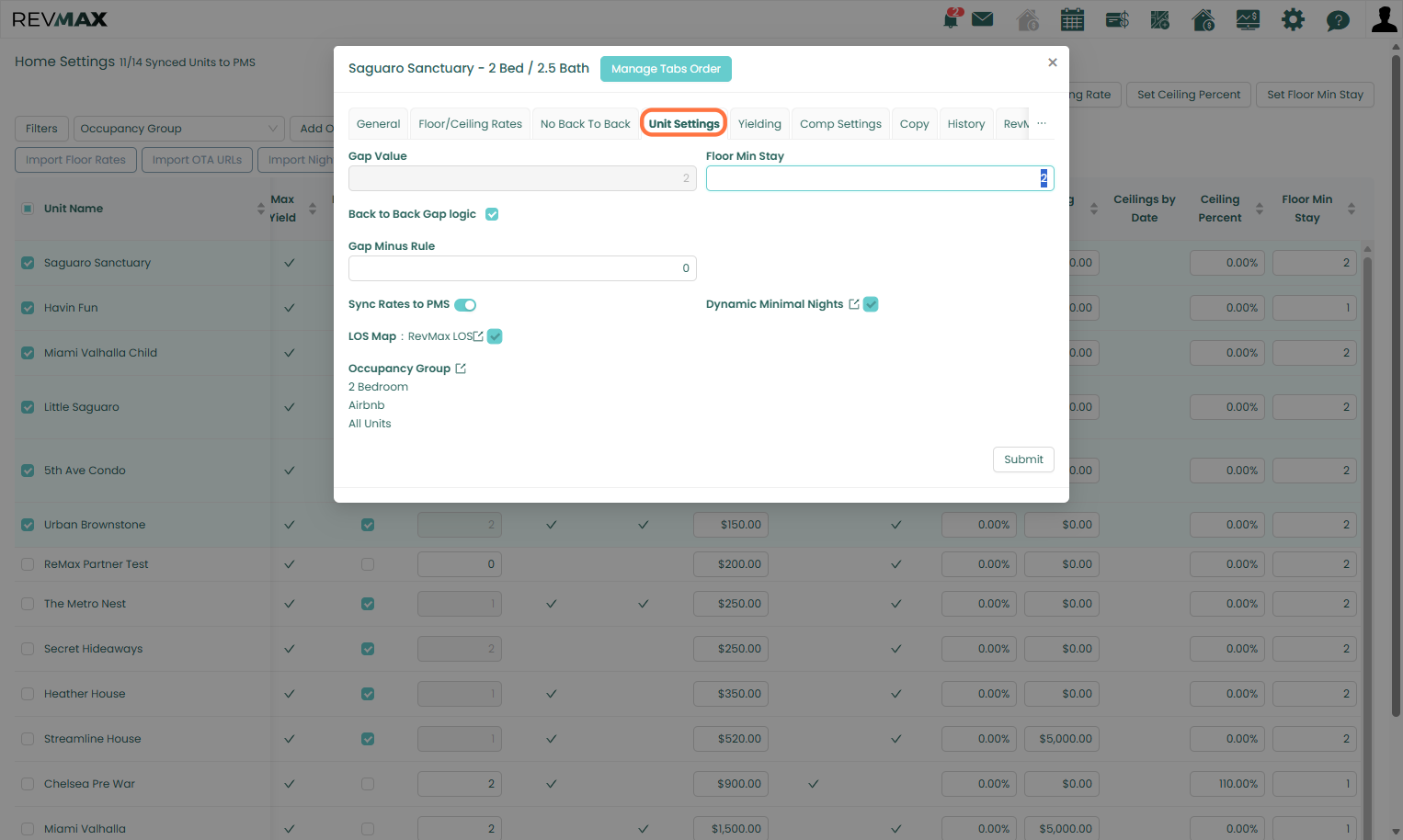This screenshot has height=840, width=1403.
Task: Sort by the Floor Min Stay column arrows
Action: [1352, 209]
